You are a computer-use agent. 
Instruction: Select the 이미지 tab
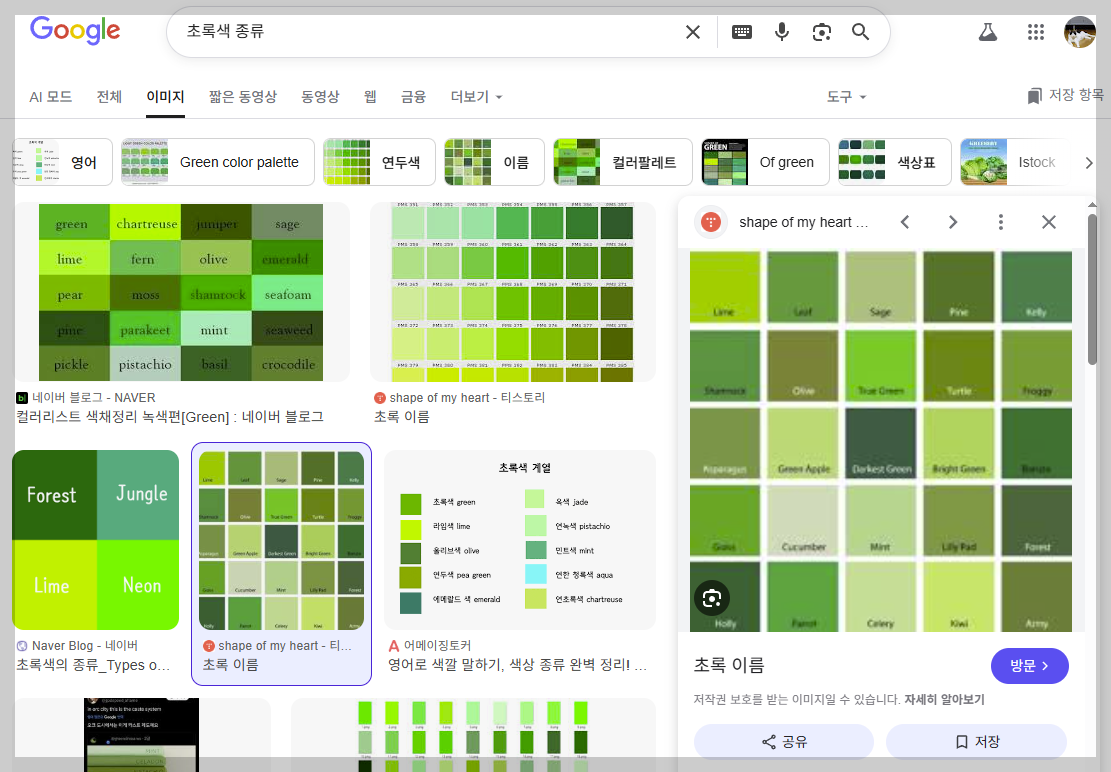165,96
